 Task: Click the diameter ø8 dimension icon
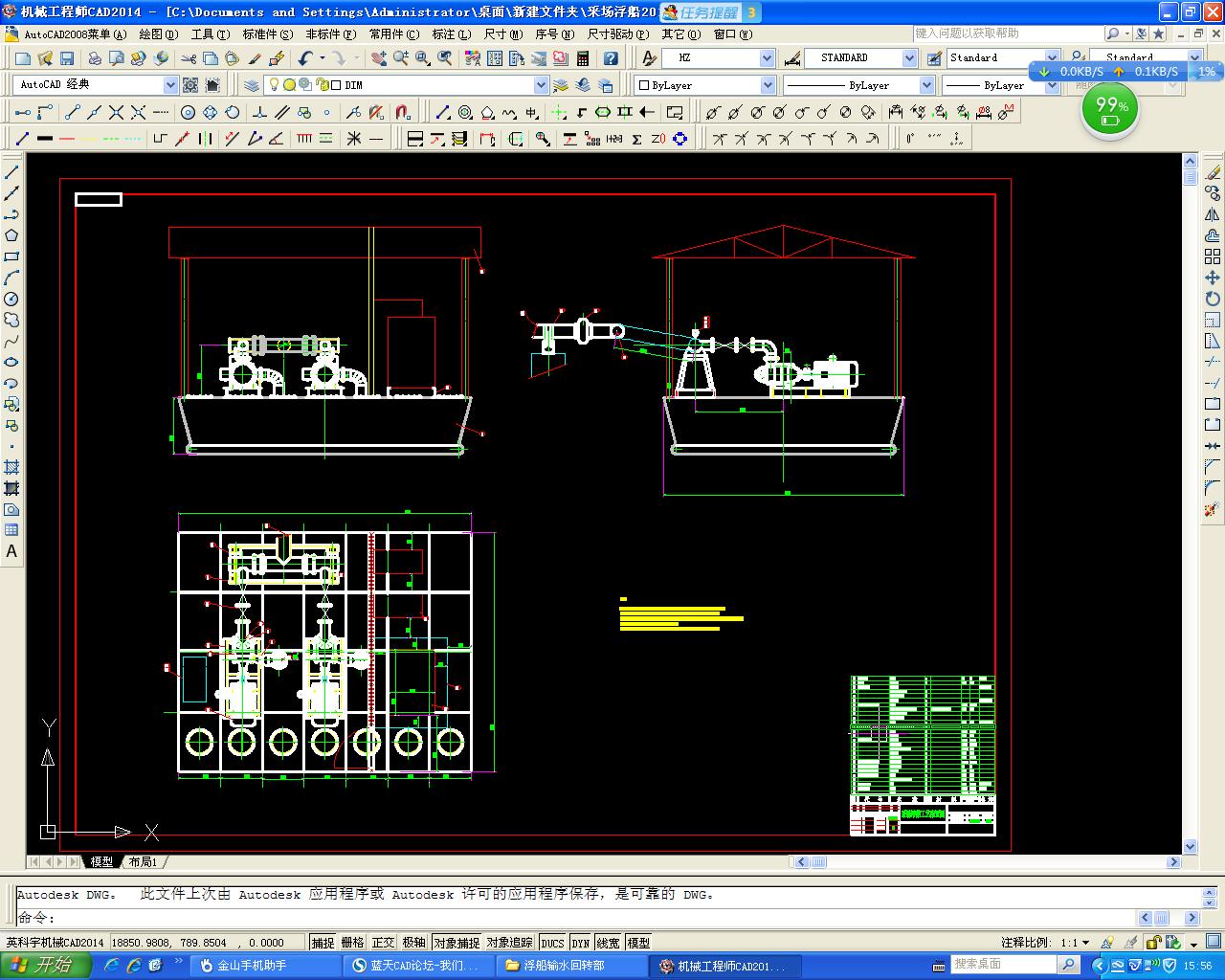coord(983,112)
